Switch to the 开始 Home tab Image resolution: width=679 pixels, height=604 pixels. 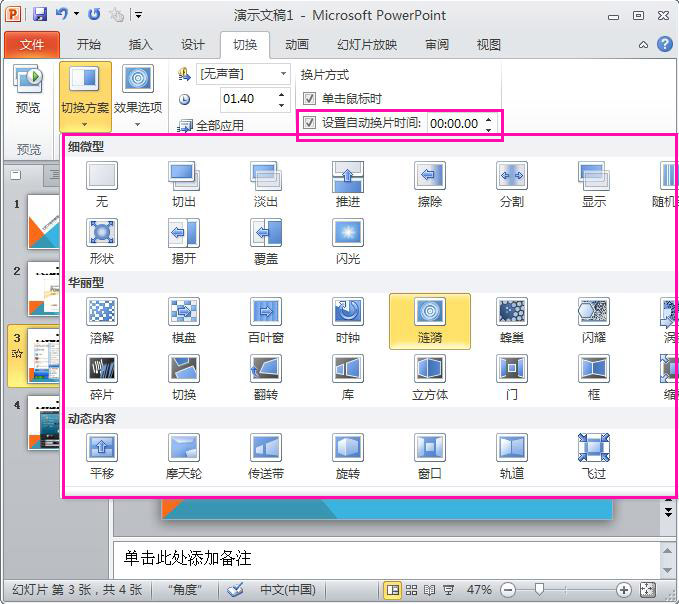pyautogui.click(x=89, y=45)
